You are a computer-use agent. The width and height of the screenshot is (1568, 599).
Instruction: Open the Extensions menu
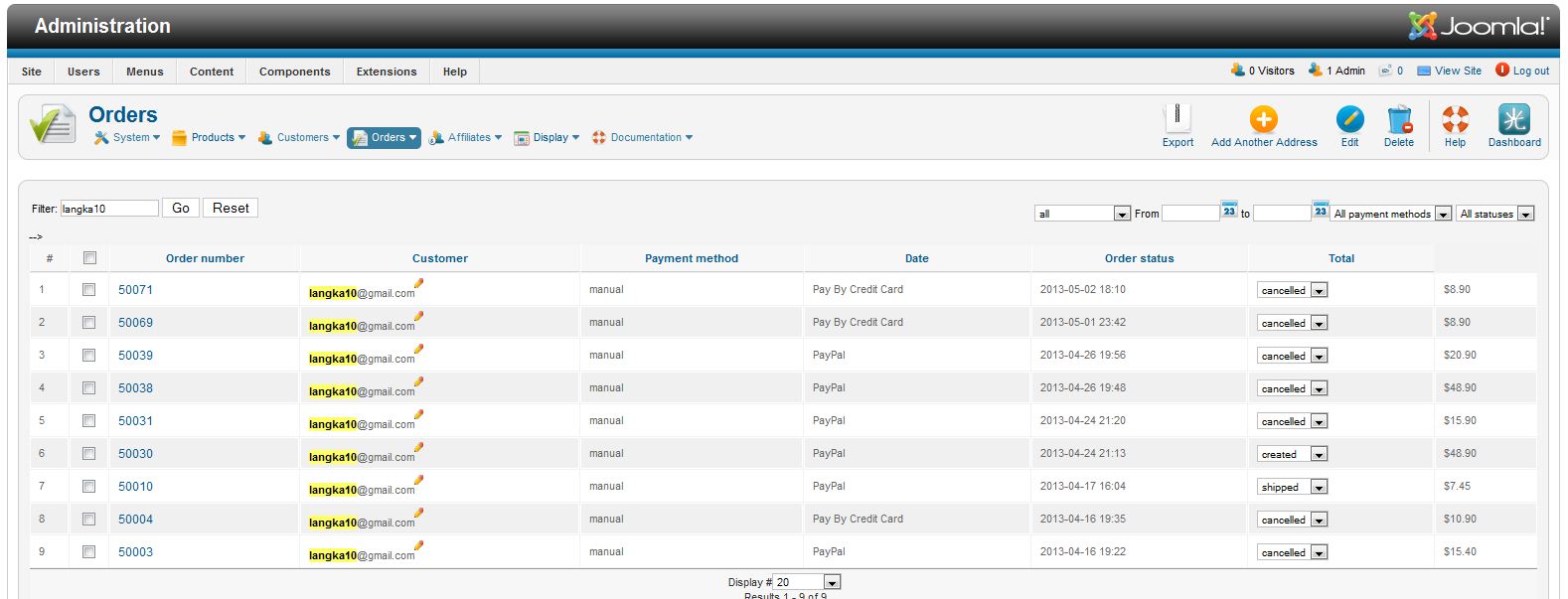(387, 72)
